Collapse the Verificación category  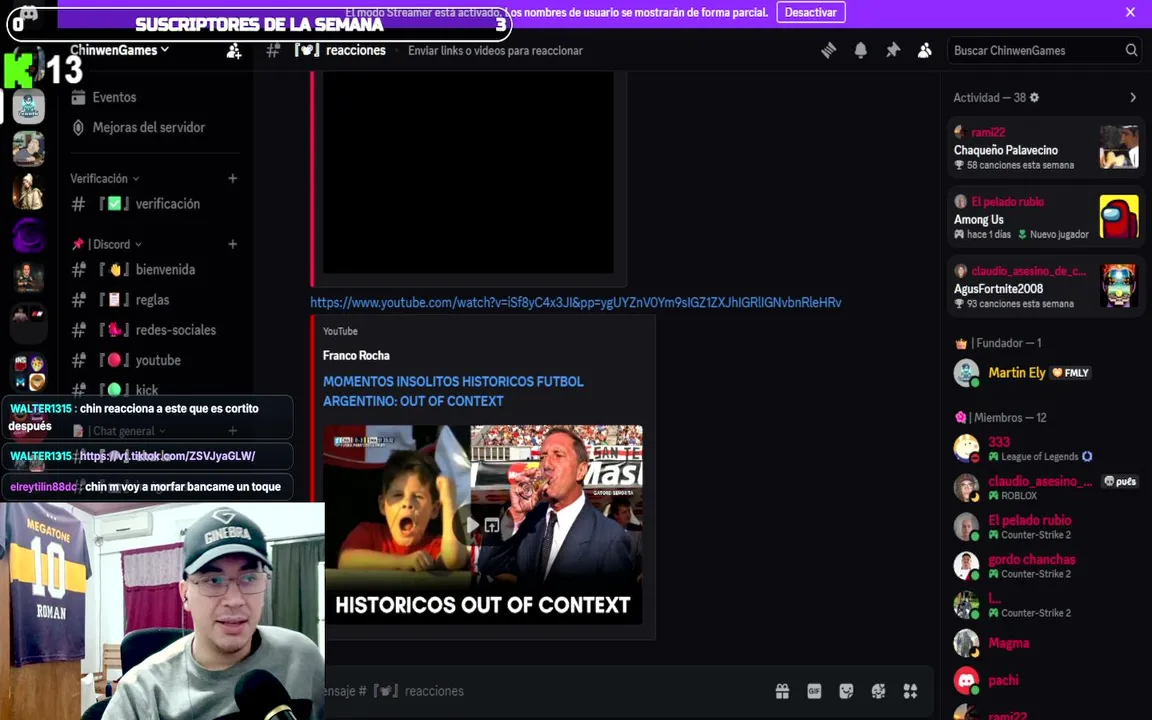click(104, 179)
